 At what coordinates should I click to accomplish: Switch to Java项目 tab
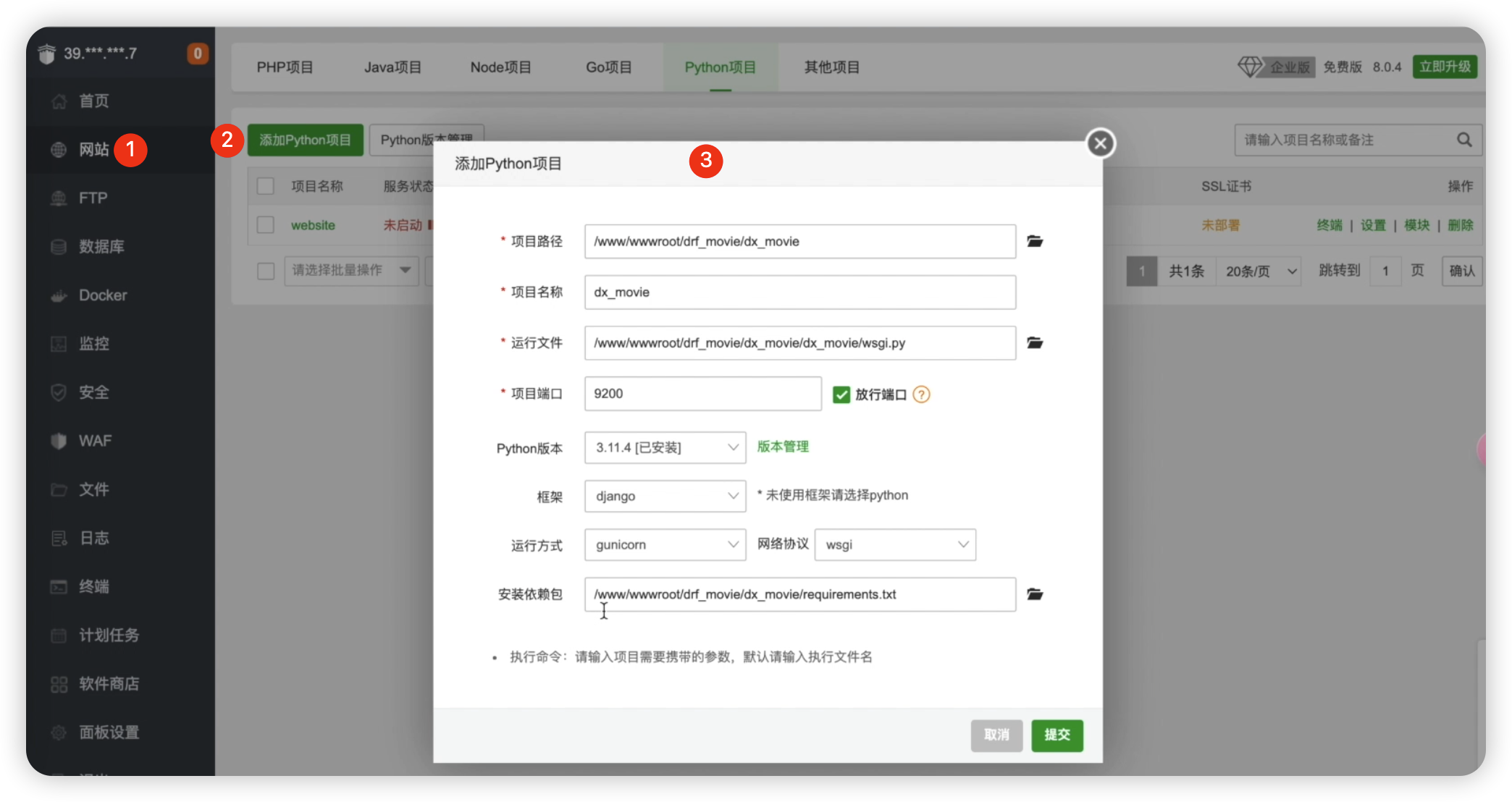(x=392, y=67)
